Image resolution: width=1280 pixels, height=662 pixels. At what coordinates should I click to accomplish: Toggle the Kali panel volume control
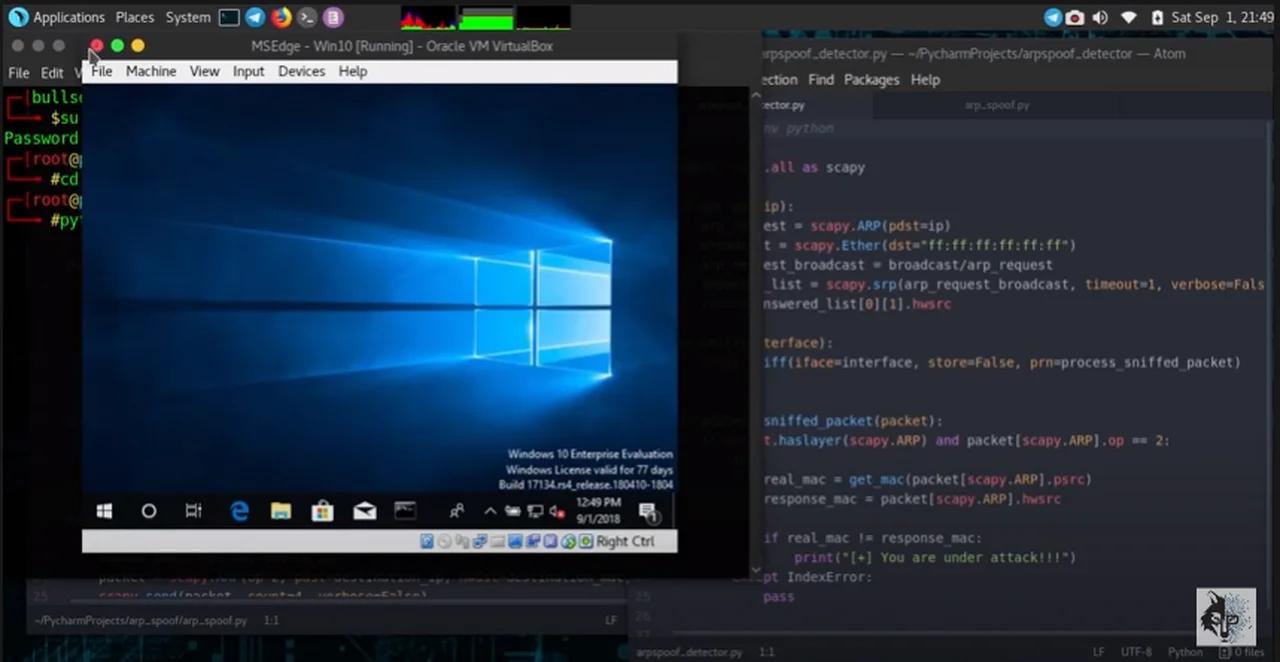point(1099,17)
